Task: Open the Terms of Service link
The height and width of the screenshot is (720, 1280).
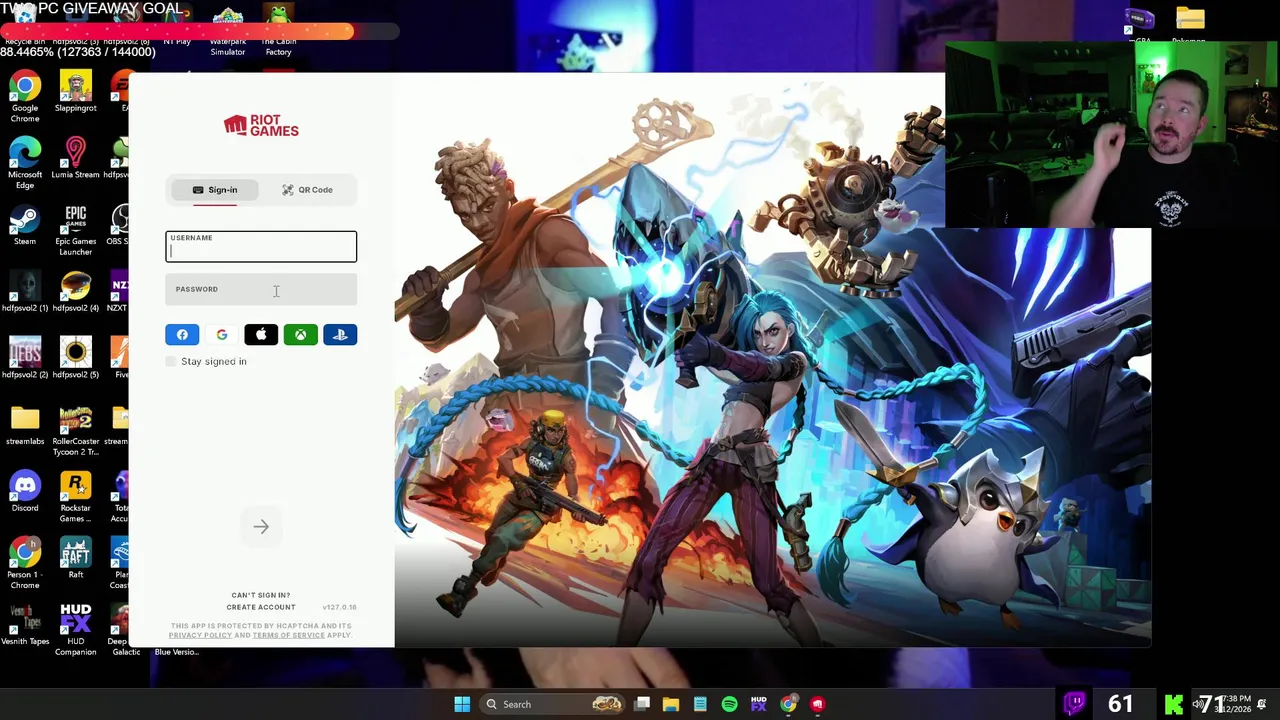Action: point(288,635)
